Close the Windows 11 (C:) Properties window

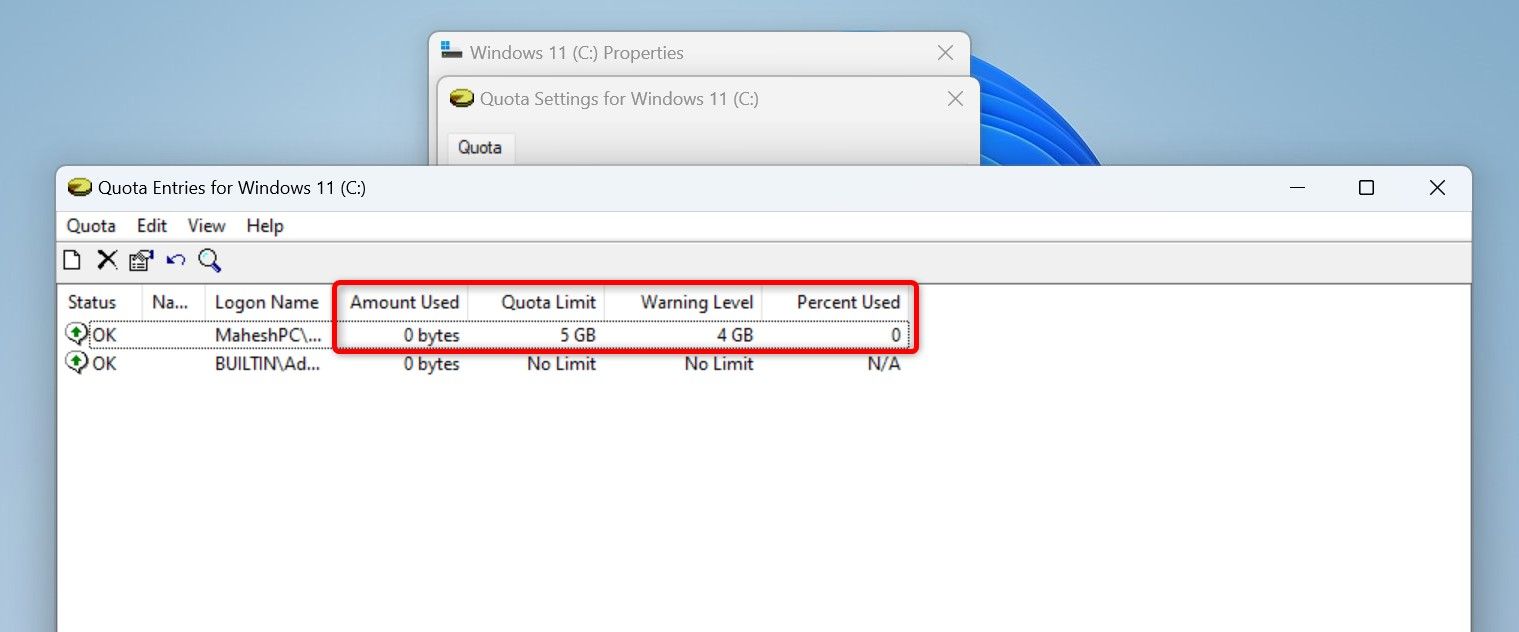click(x=945, y=52)
